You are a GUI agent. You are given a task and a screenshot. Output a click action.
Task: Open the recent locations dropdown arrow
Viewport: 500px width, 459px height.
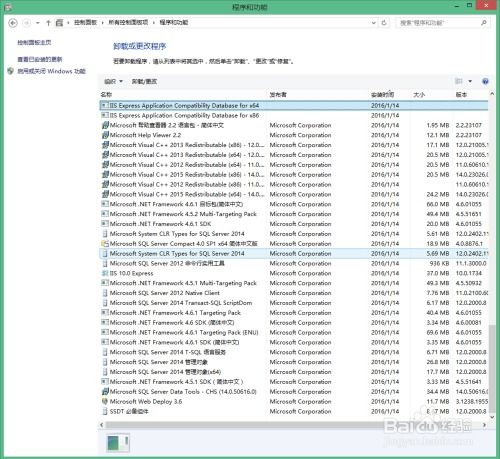(38, 23)
